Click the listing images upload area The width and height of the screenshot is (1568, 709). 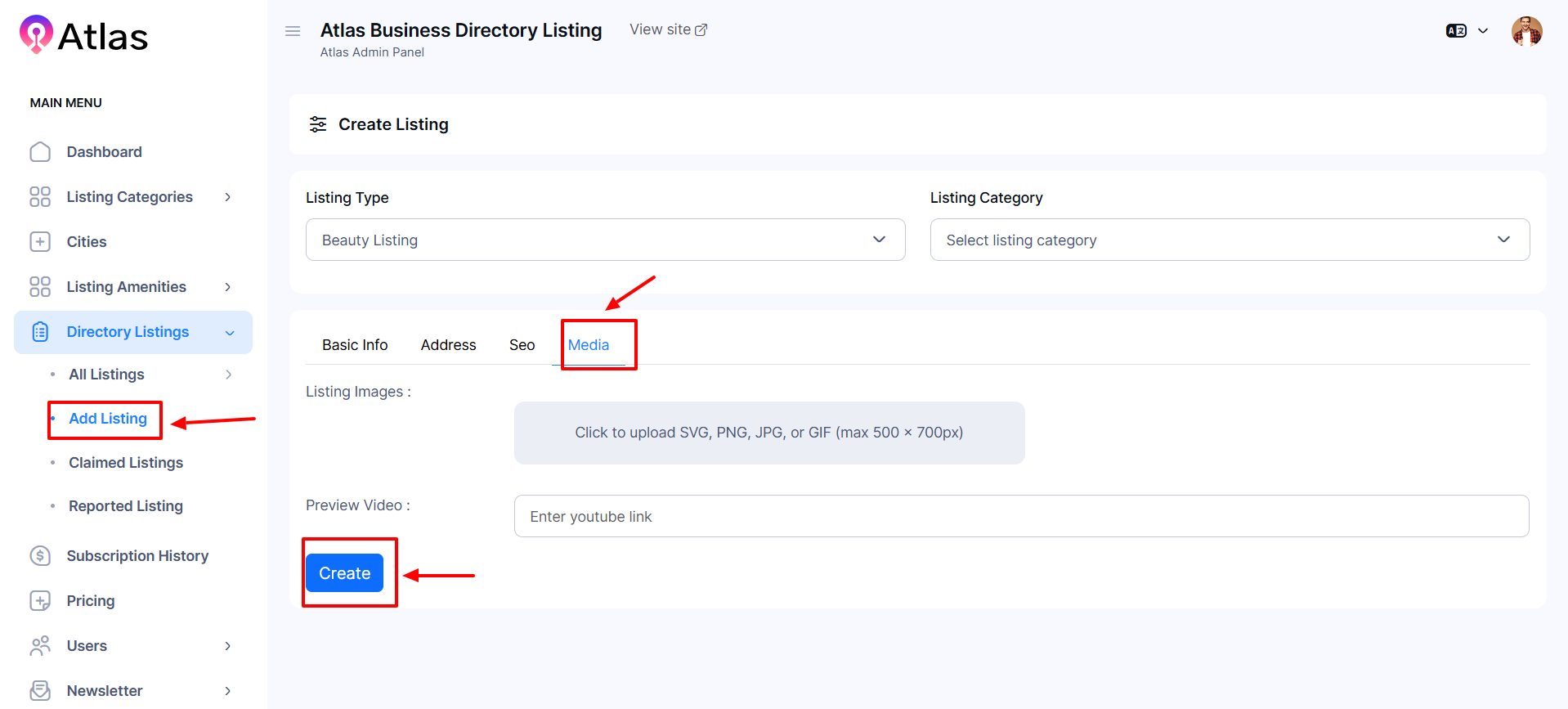(x=768, y=433)
